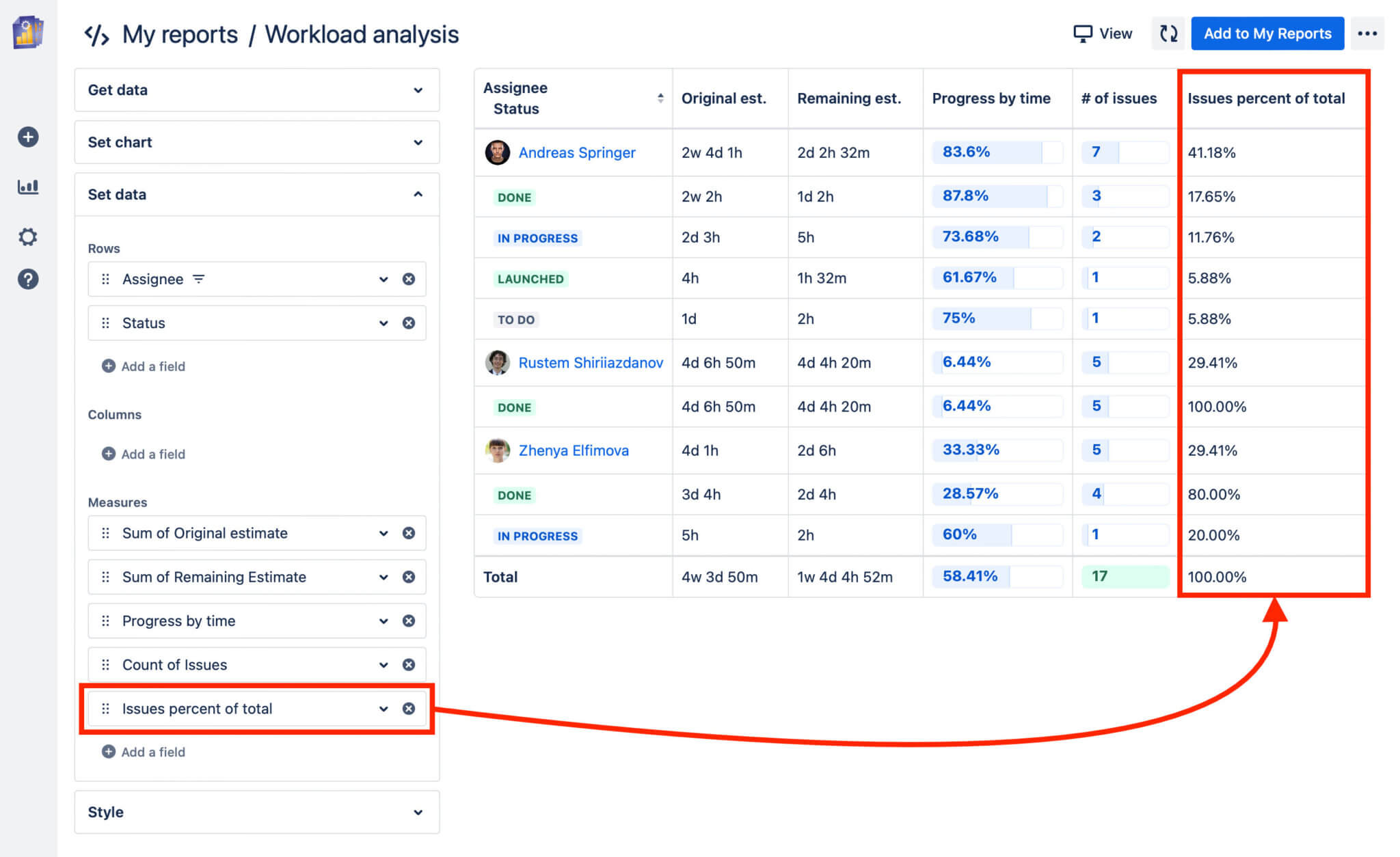Screen dimensions: 1400x857
Task: Click the monitor icon next to View
Action: pos(1082,33)
